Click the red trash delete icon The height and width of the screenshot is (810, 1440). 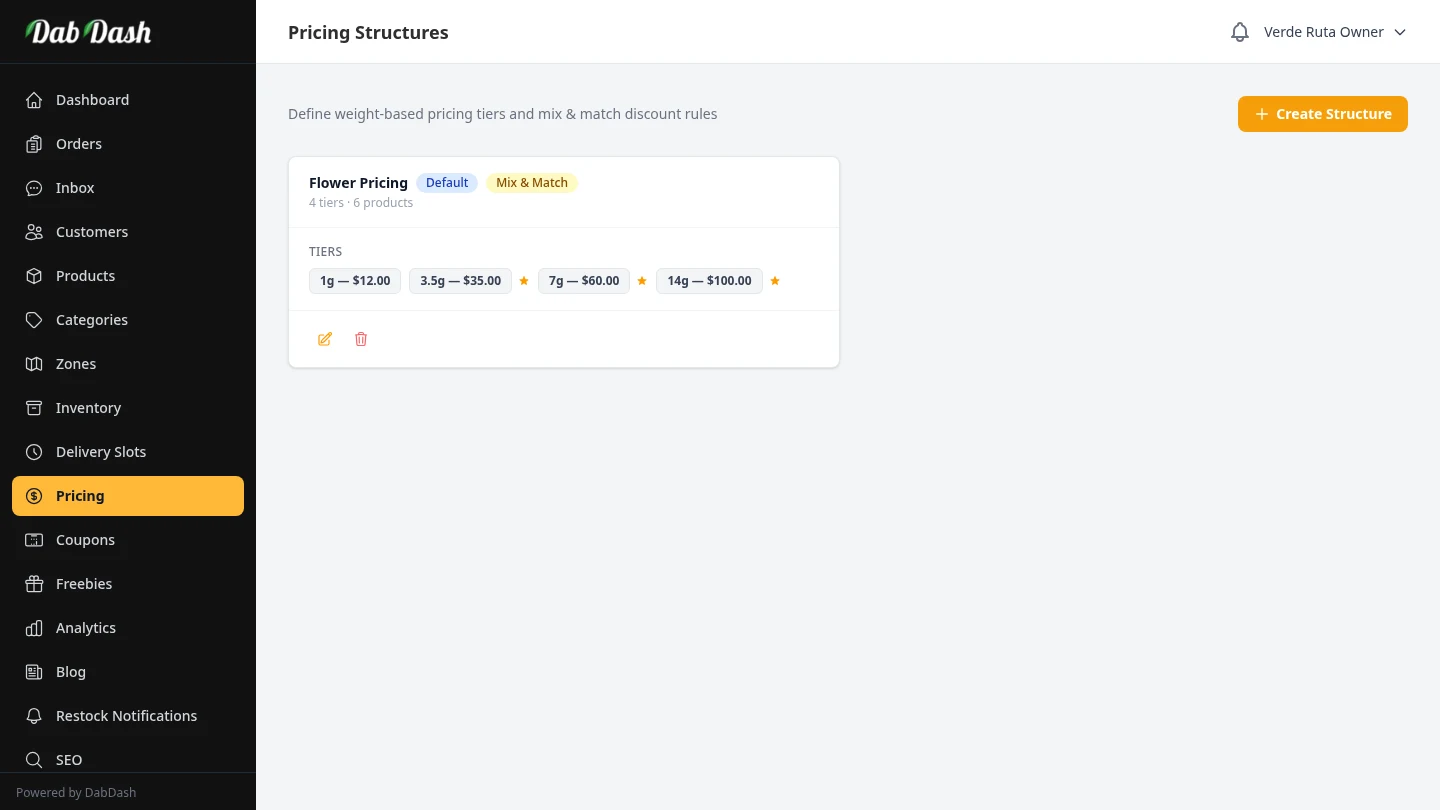361,339
